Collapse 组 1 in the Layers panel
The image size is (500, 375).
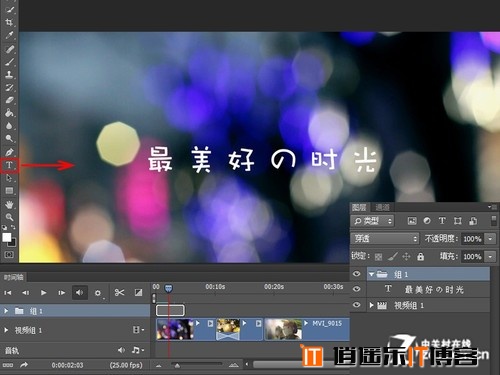pyautogui.click(x=371, y=274)
